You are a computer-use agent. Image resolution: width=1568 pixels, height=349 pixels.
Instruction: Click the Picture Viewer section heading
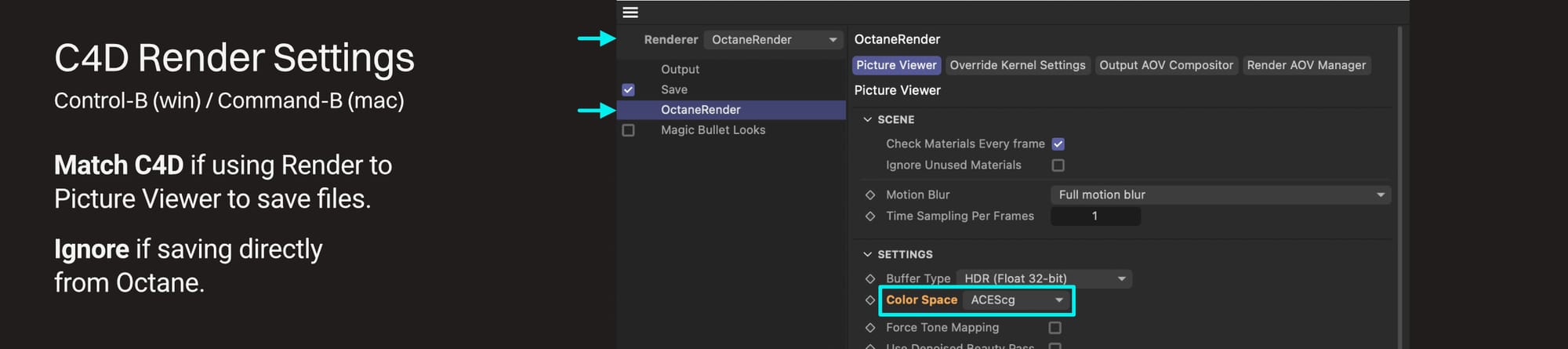[x=897, y=90]
